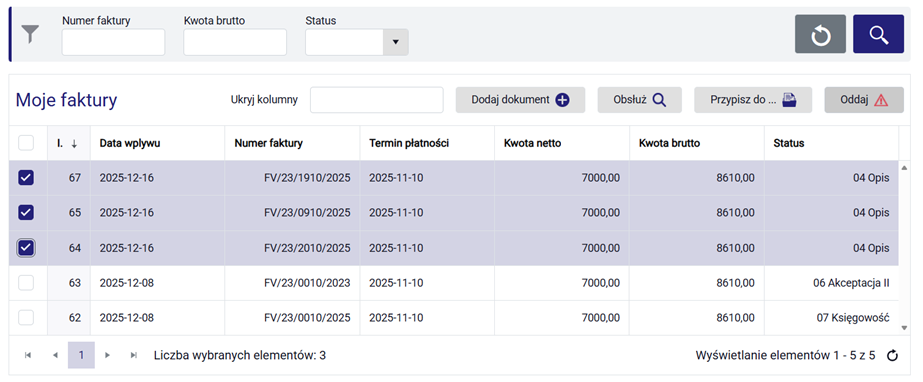Click 04 Opis status in row 67

pyautogui.click(x=831, y=178)
